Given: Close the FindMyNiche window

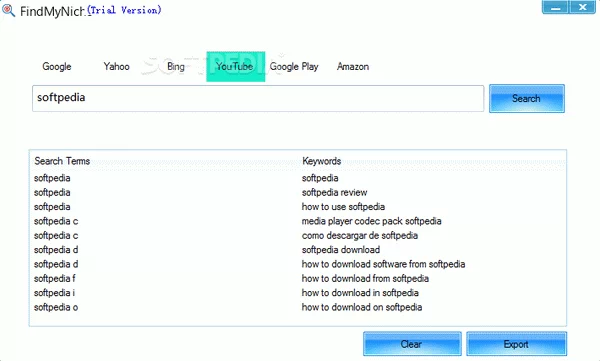Looking at the screenshot, I should click(582, 7).
